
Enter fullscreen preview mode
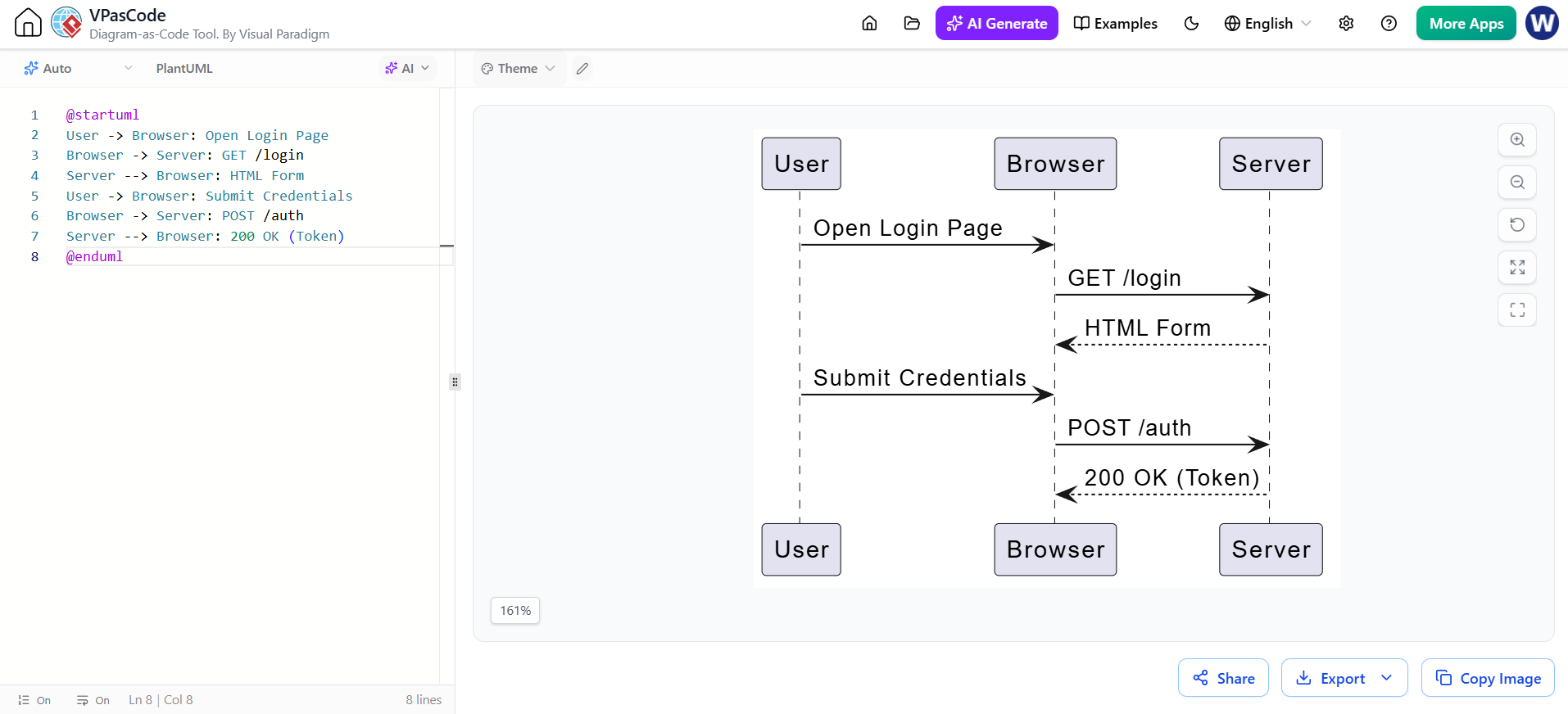point(1517,310)
